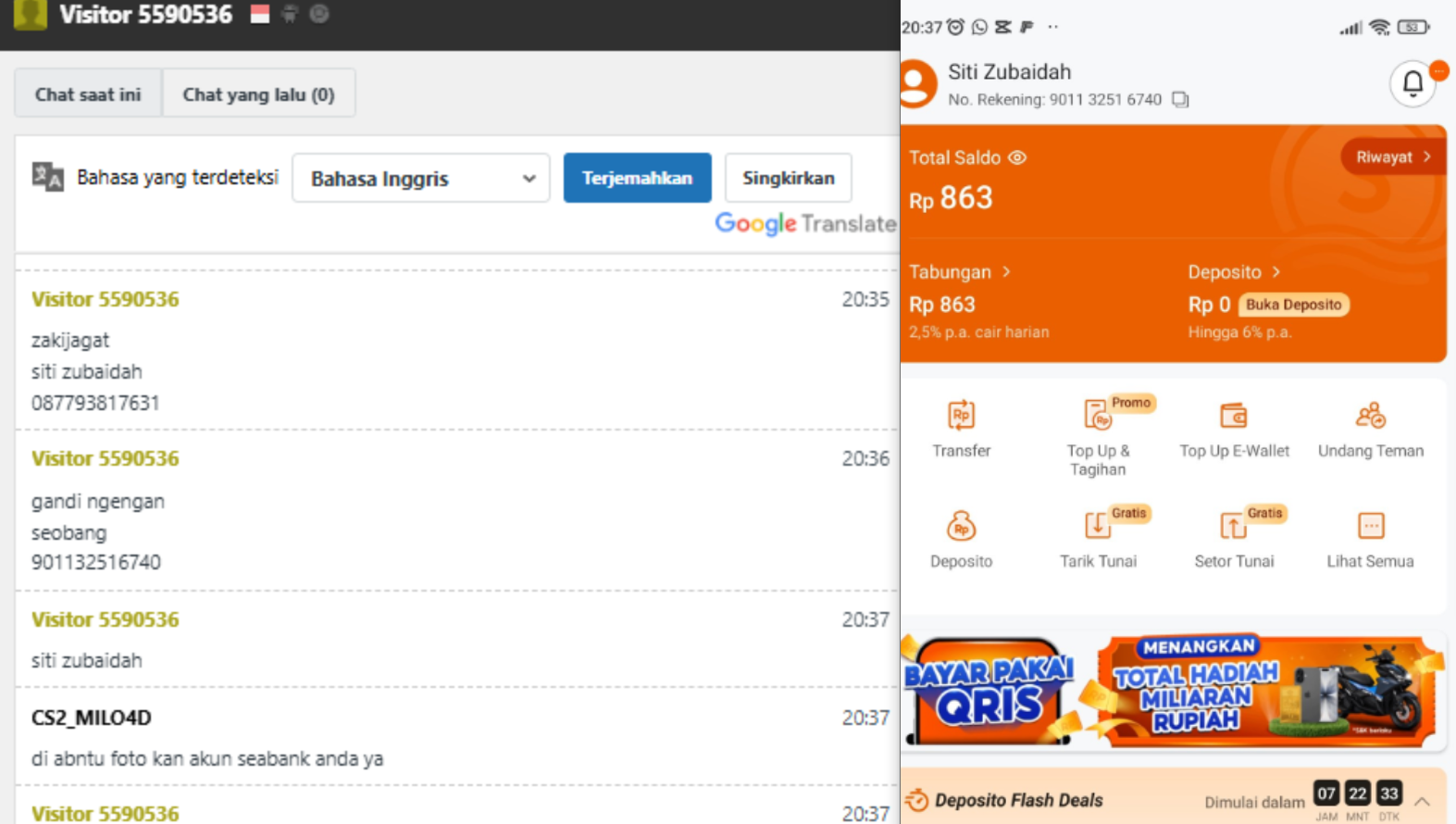Image resolution: width=1456 pixels, height=824 pixels.
Task: Click the Google Translate logo link
Action: click(804, 223)
